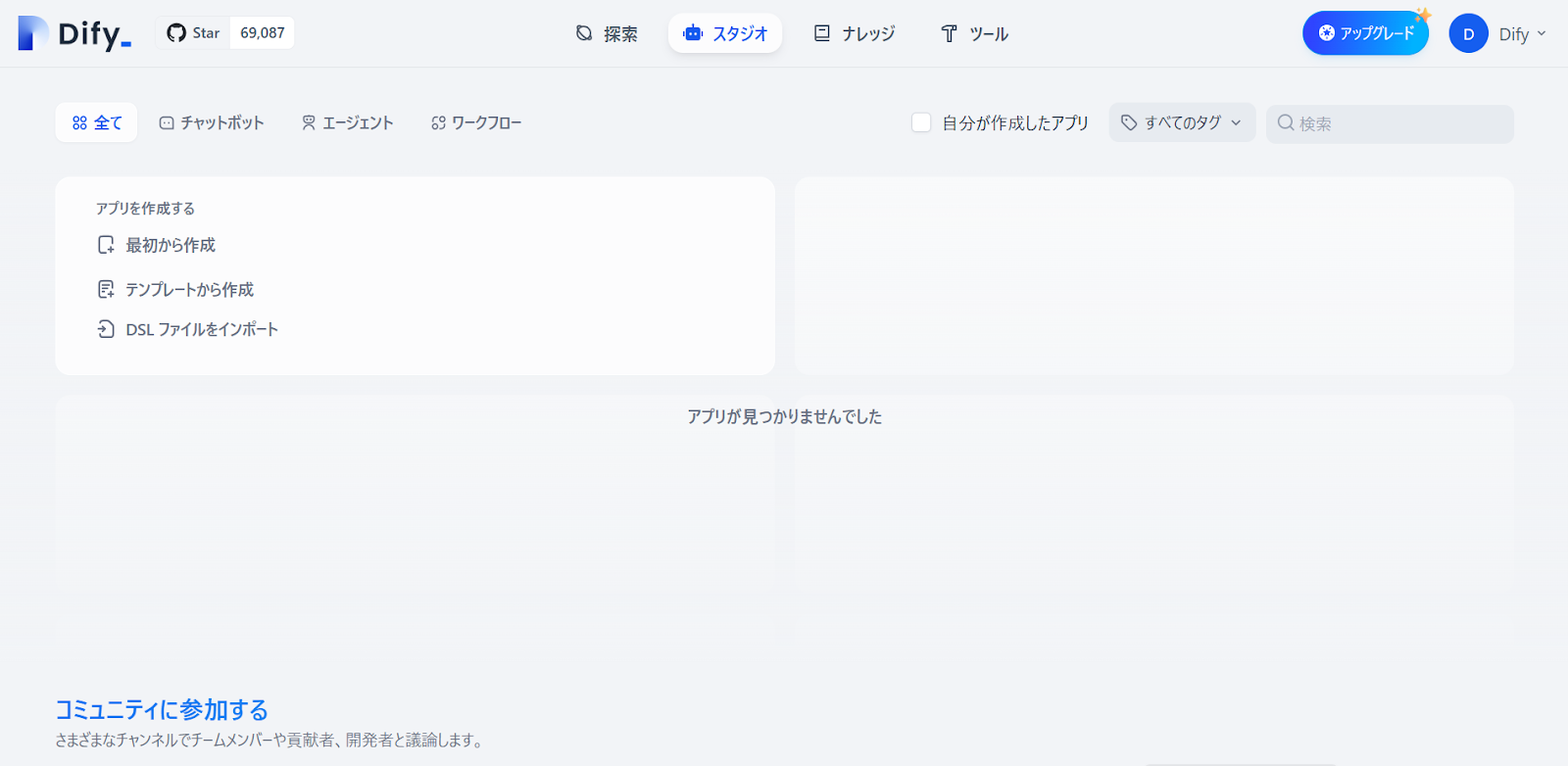Filter apps by ワークフロー tab
The height and width of the screenshot is (766, 1568).
click(476, 122)
